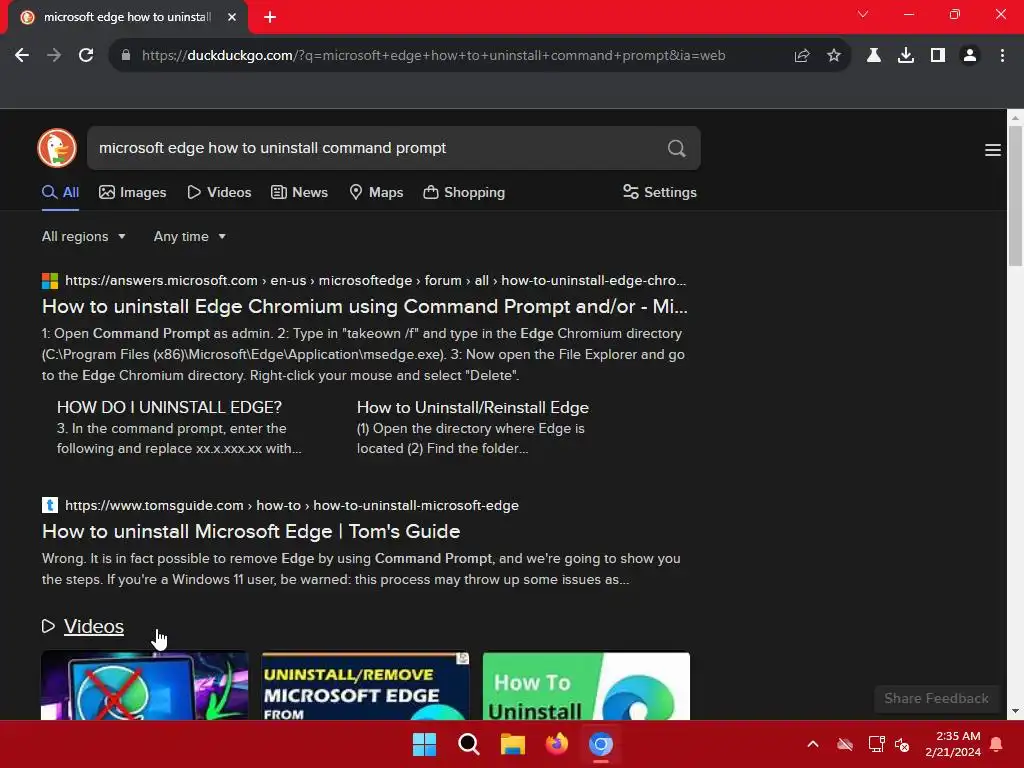Open Tom's Guide uninstall Edge result title
1024x768 pixels.
(251, 532)
